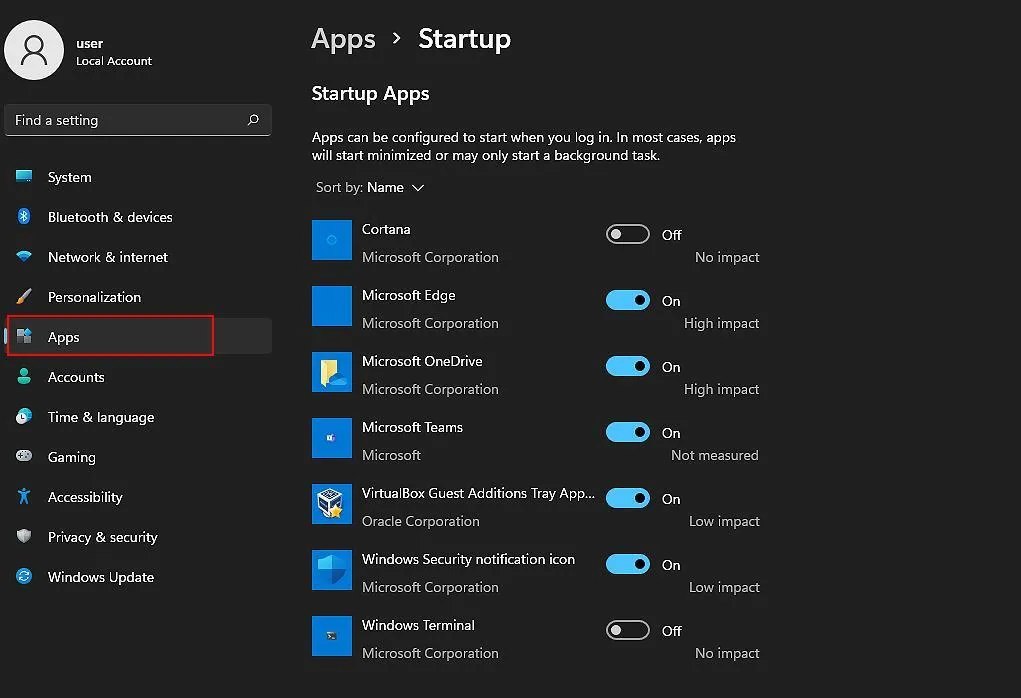Click the Gaming controller icon
Screen dimensions: 1021x698
[x=24, y=456]
